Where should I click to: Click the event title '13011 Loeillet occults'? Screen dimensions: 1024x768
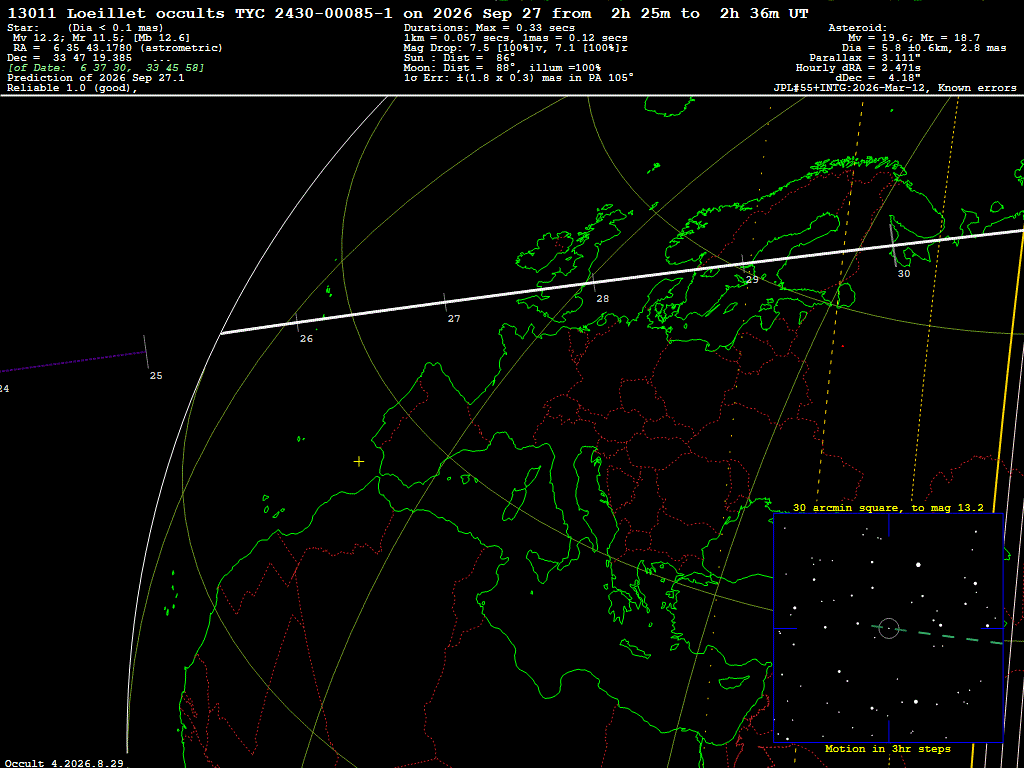coord(116,13)
